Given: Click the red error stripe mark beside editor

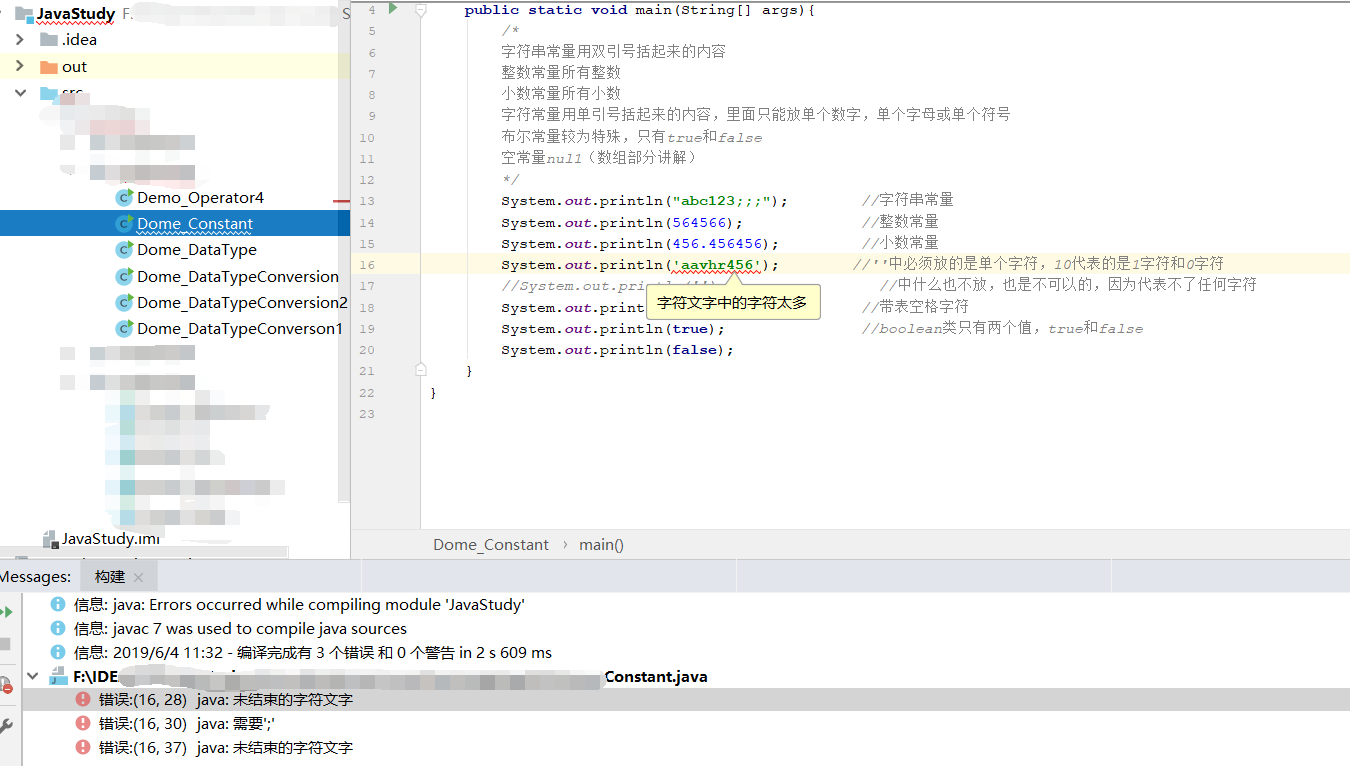Looking at the screenshot, I should 341,201.
